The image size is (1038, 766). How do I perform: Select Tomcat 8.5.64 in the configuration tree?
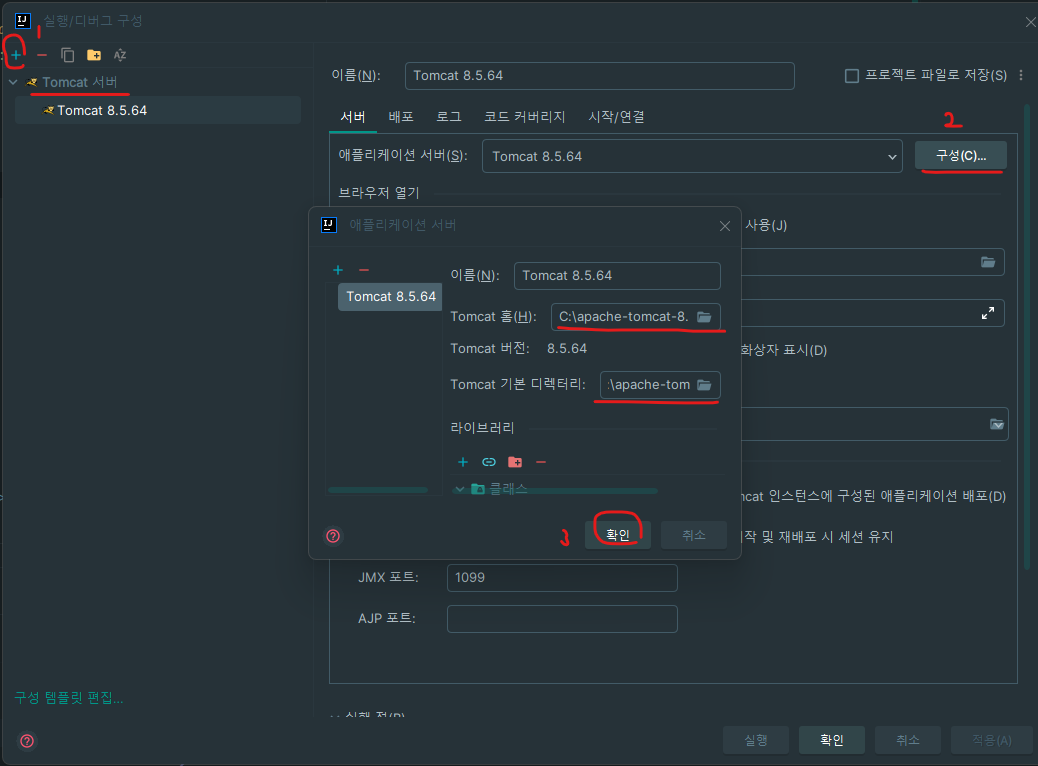tap(158, 111)
